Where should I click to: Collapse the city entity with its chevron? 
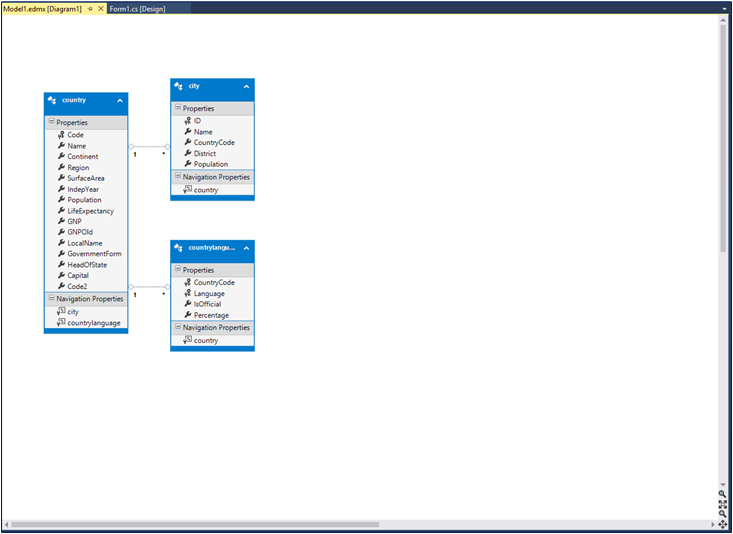click(x=246, y=86)
